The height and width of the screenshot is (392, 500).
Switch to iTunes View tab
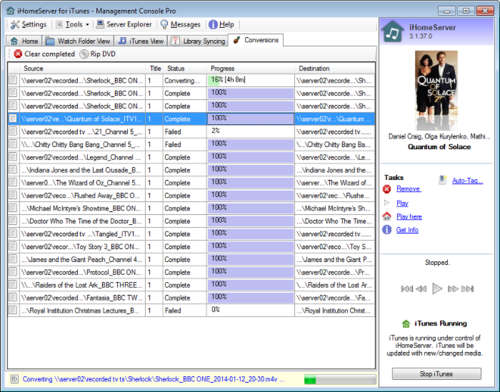click(141, 41)
